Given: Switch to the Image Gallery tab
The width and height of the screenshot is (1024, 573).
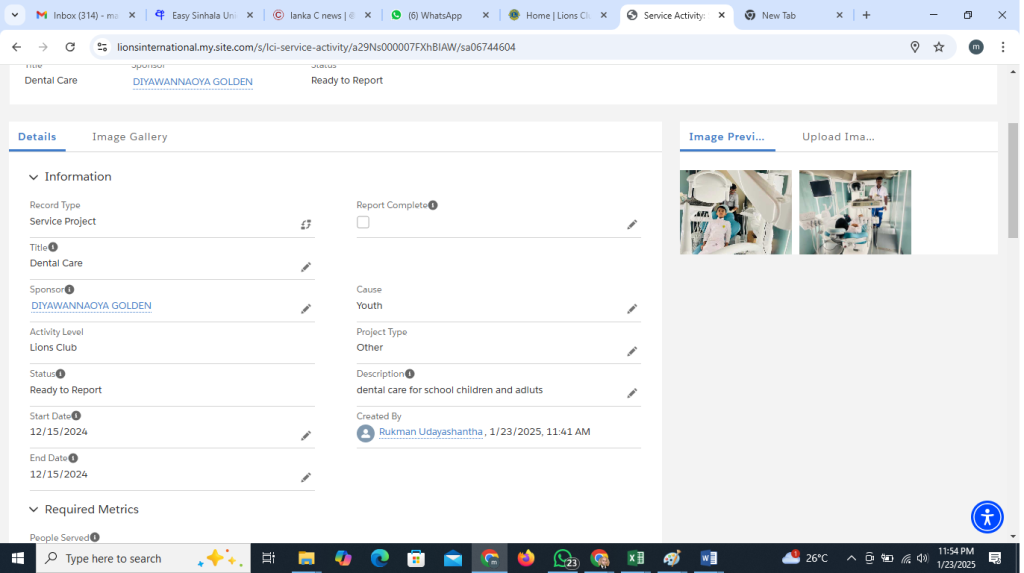Looking at the screenshot, I should coord(129,137).
